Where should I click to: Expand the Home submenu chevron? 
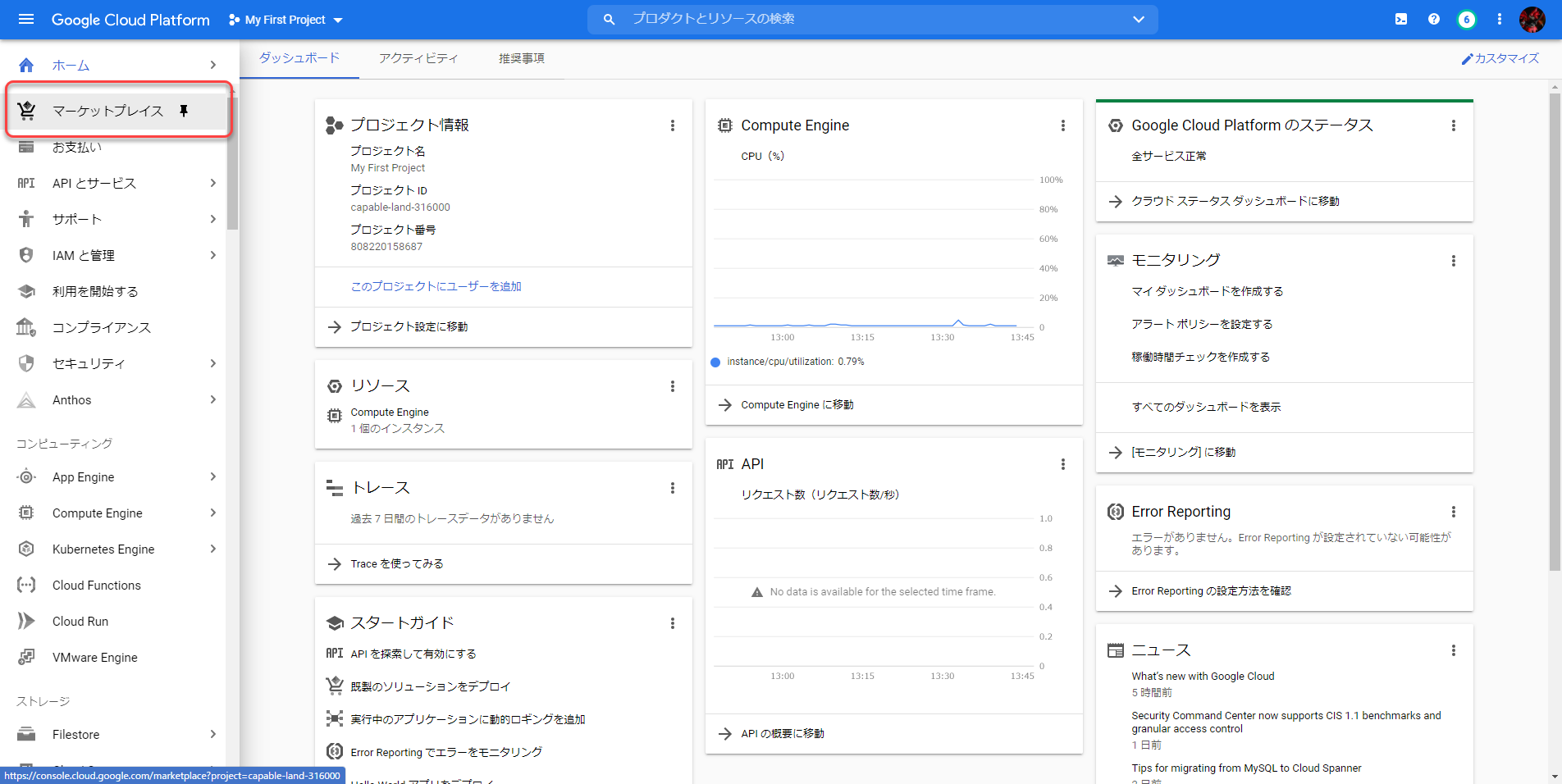pyautogui.click(x=213, y=65)
